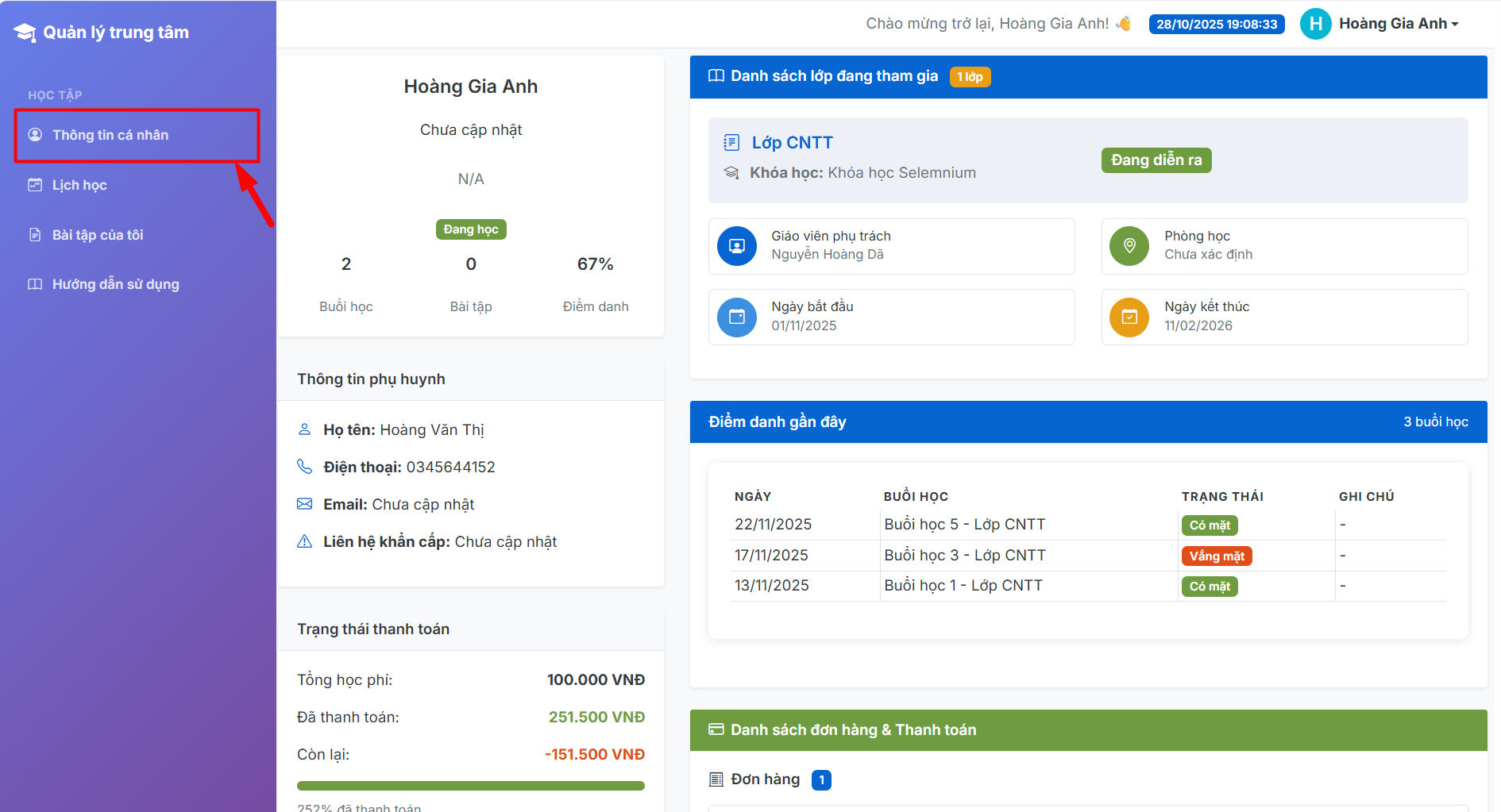Open Thông tin cá nhân in sidebar
The image size is (1501, 812).
[x=110, y=135]
